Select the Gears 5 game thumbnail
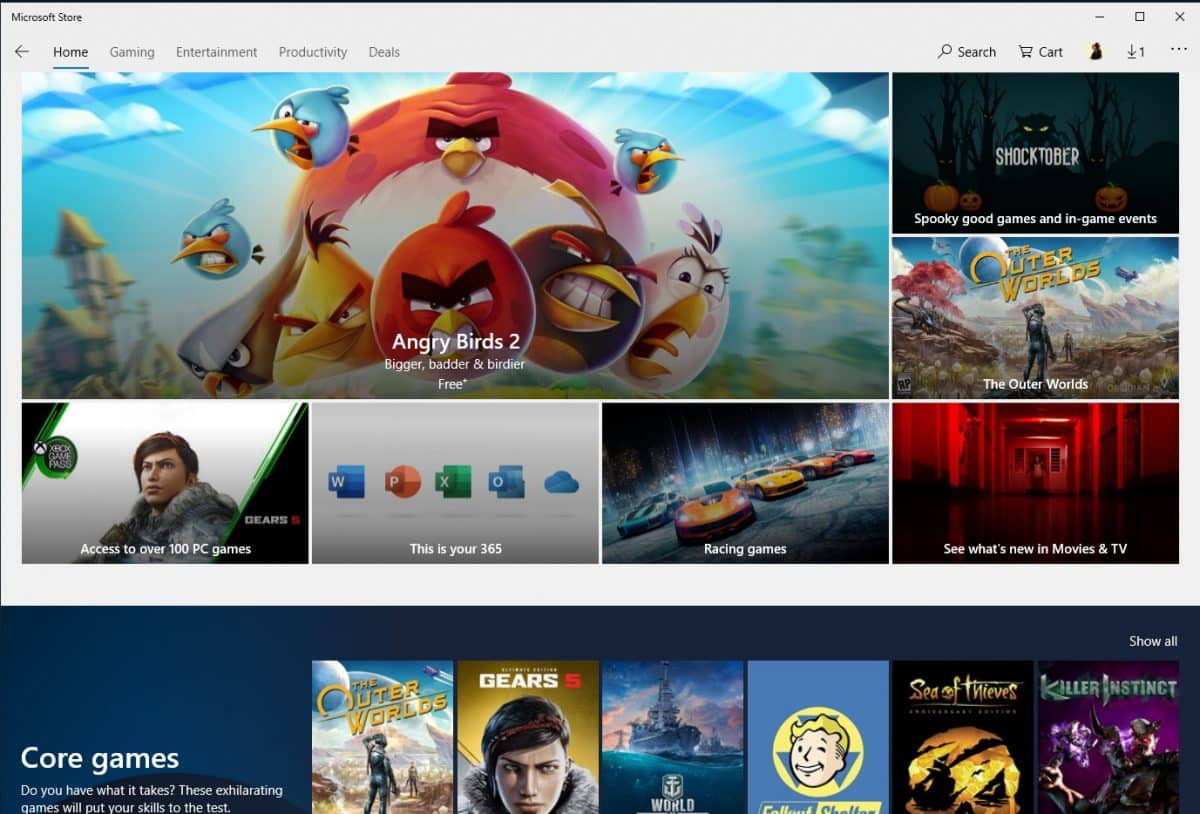This screenshot has height=814, width=1200. pos(527,736)
